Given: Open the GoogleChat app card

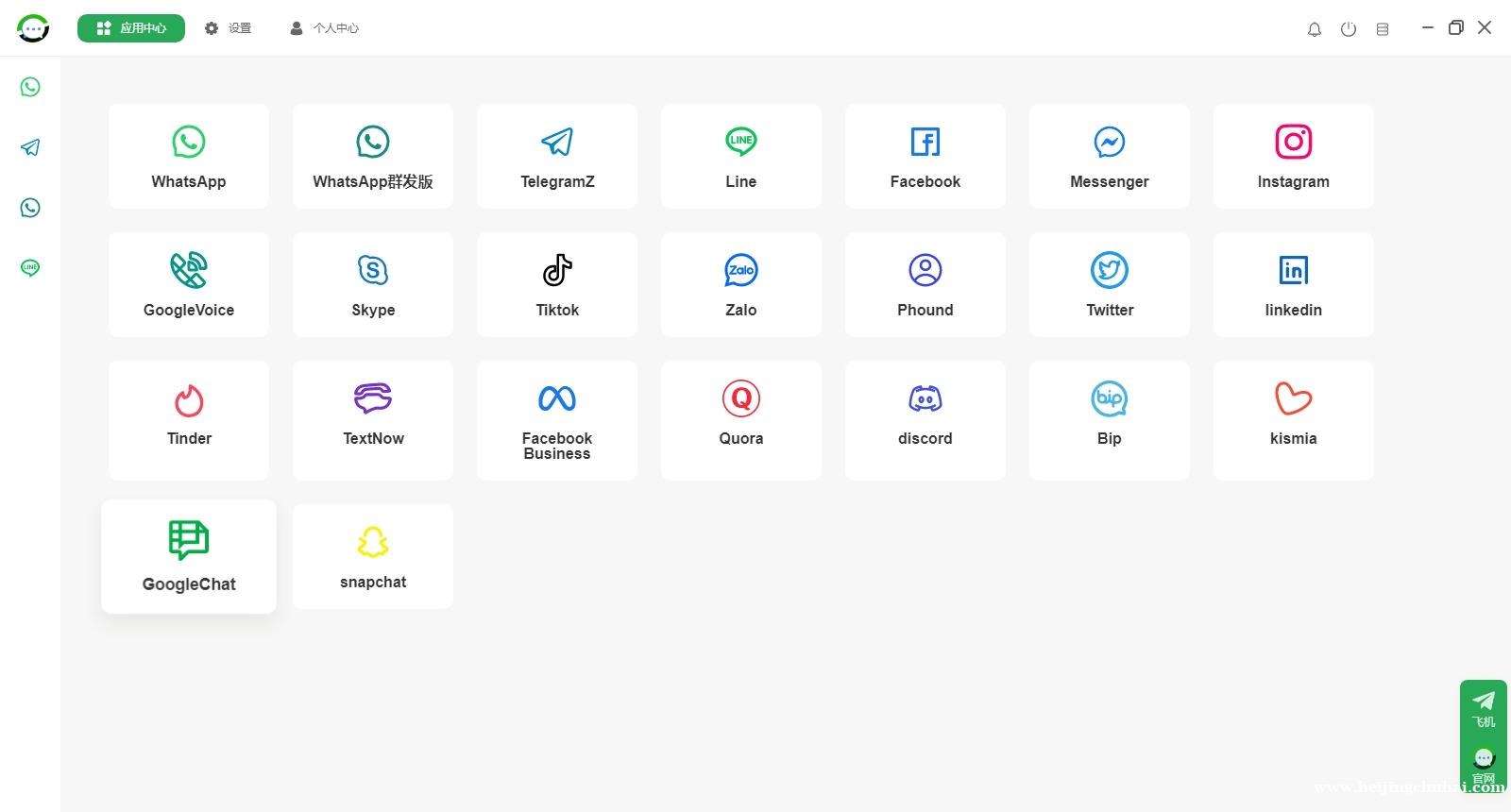Looking at the screenshot, I should tap(189, 556).
